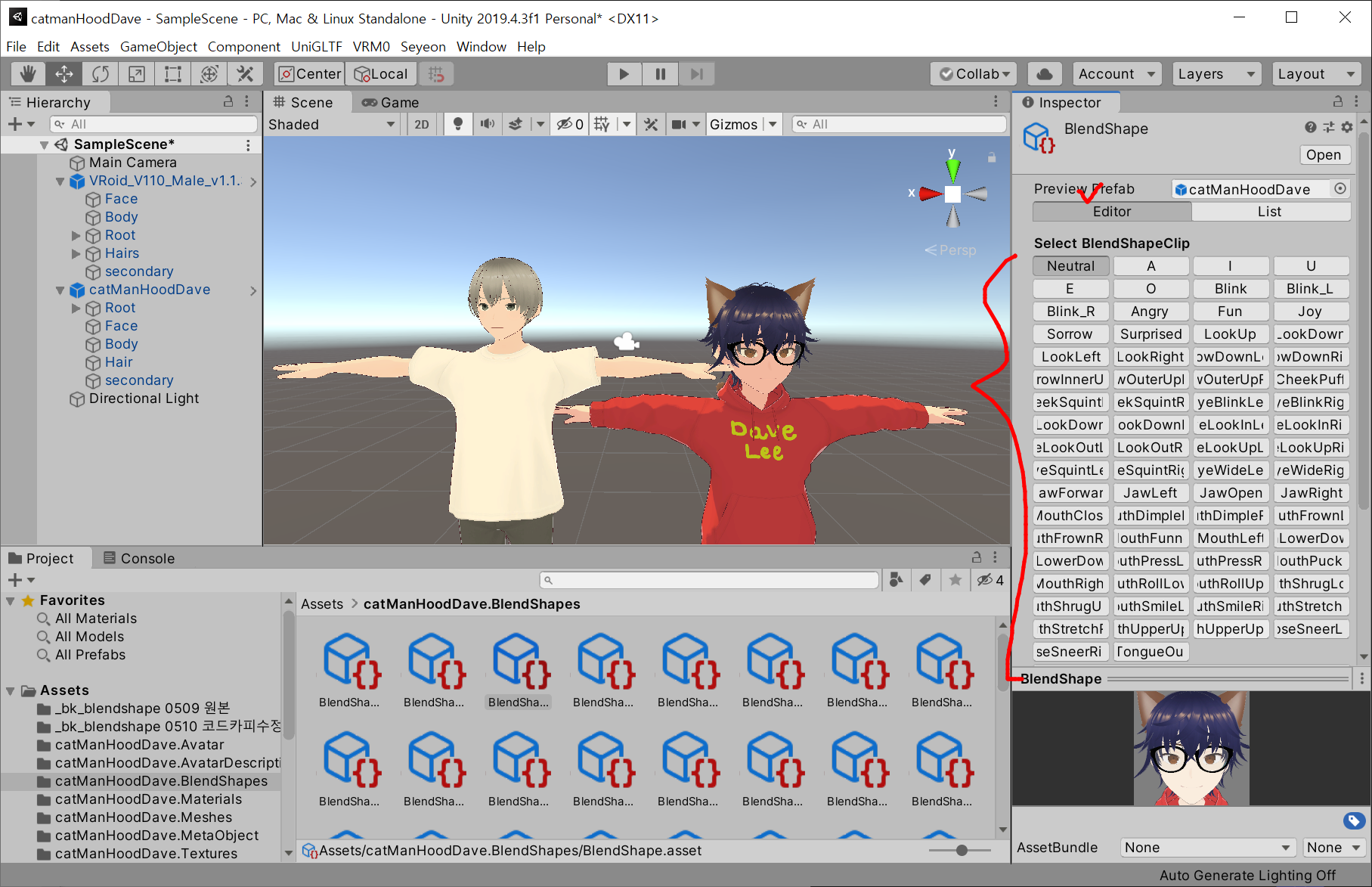Open the Layers dropdown
The image size is (1372, 887).
click(1216, 74)
